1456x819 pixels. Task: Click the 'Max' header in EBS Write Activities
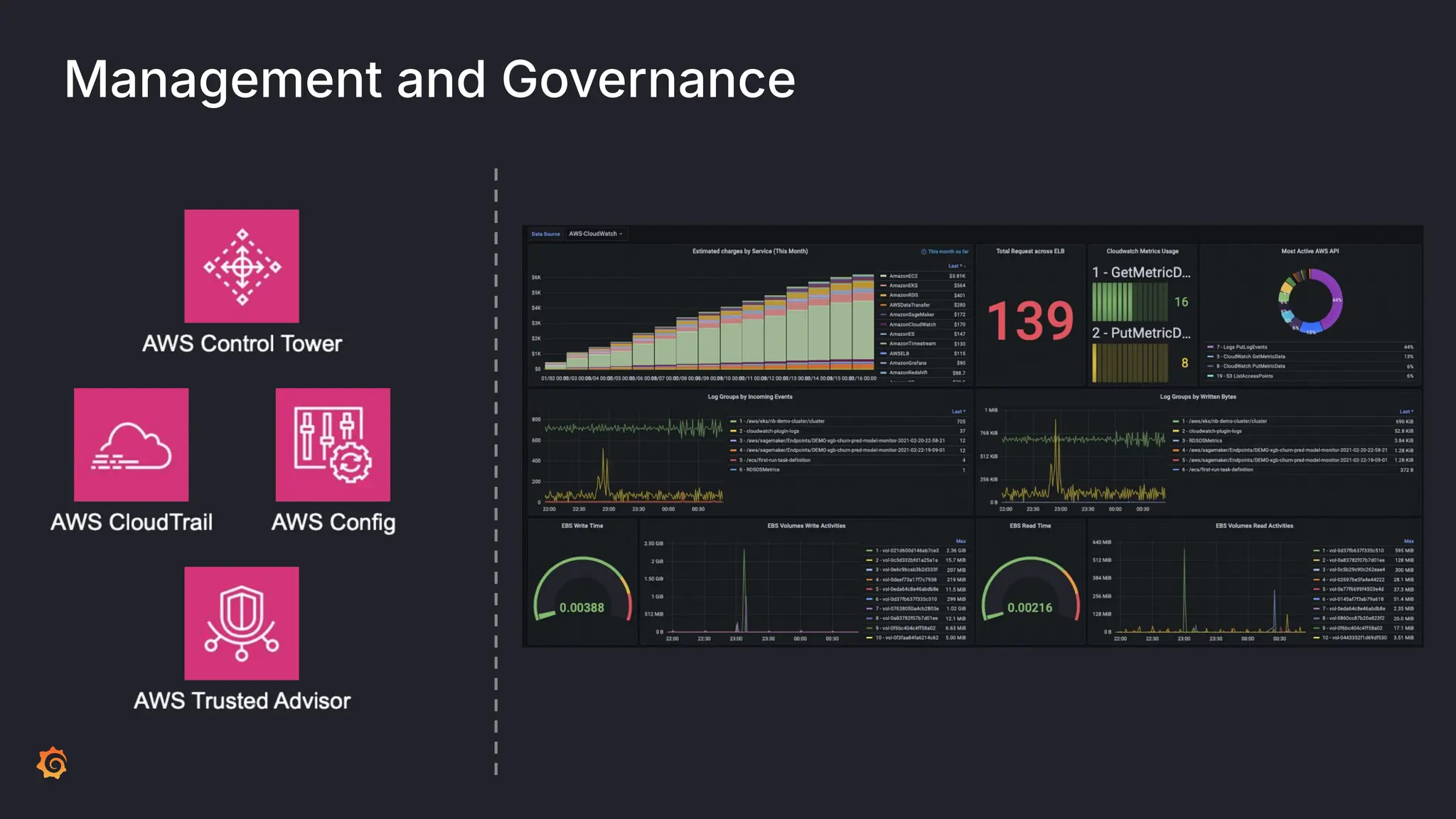coord(961,541)
